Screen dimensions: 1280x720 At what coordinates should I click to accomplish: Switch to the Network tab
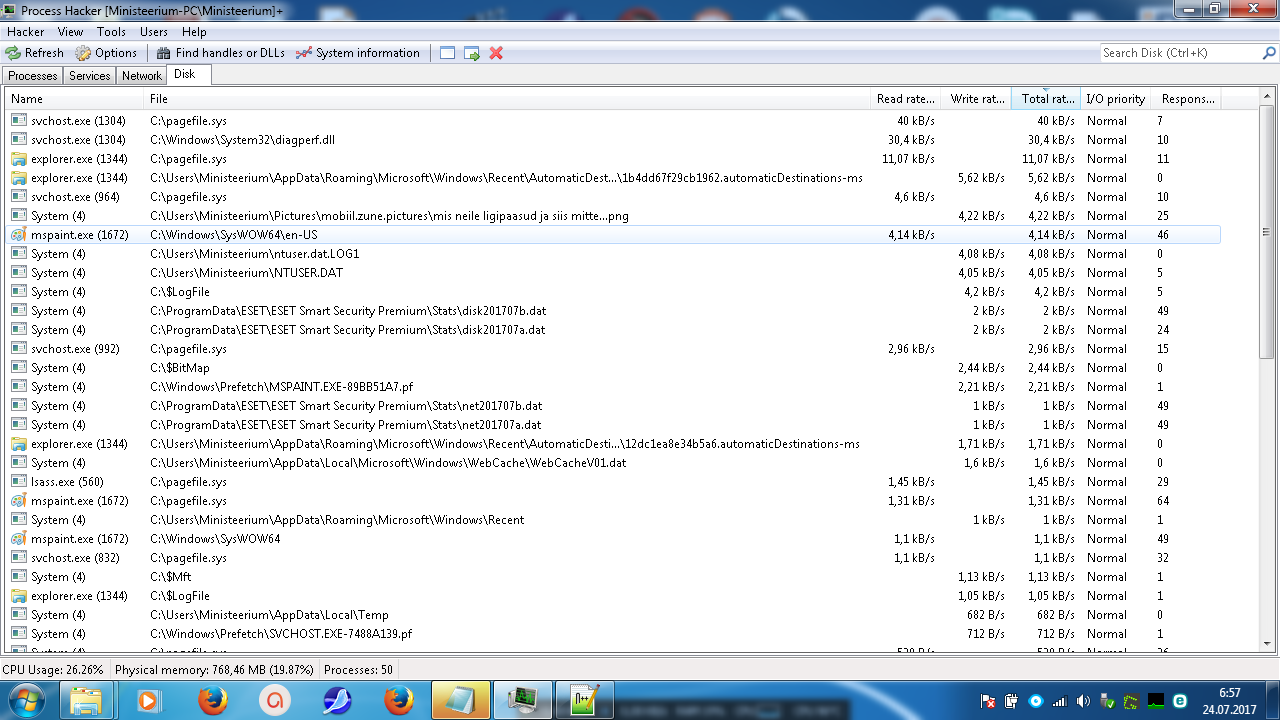pyautogui.click(x=142, y=76)
